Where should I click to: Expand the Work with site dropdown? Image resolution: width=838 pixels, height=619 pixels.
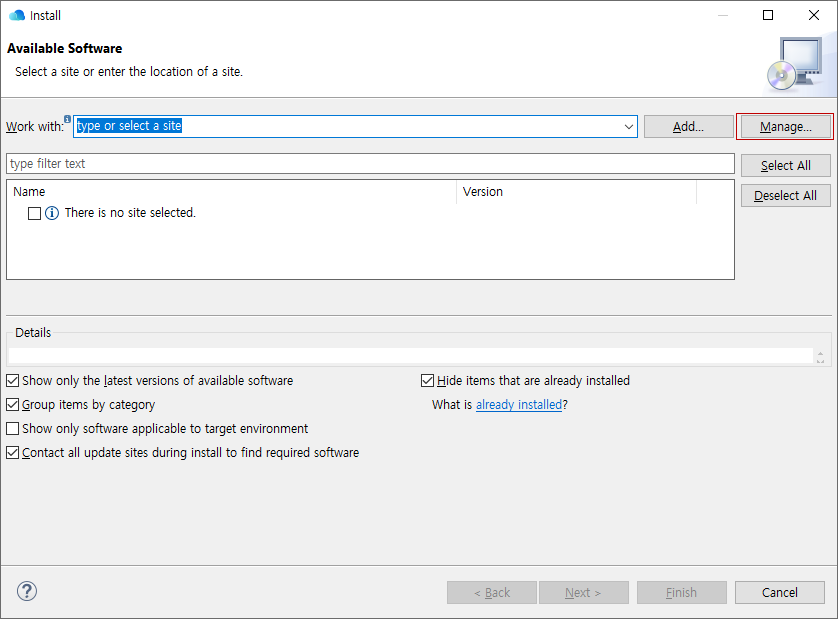(628, 127)
